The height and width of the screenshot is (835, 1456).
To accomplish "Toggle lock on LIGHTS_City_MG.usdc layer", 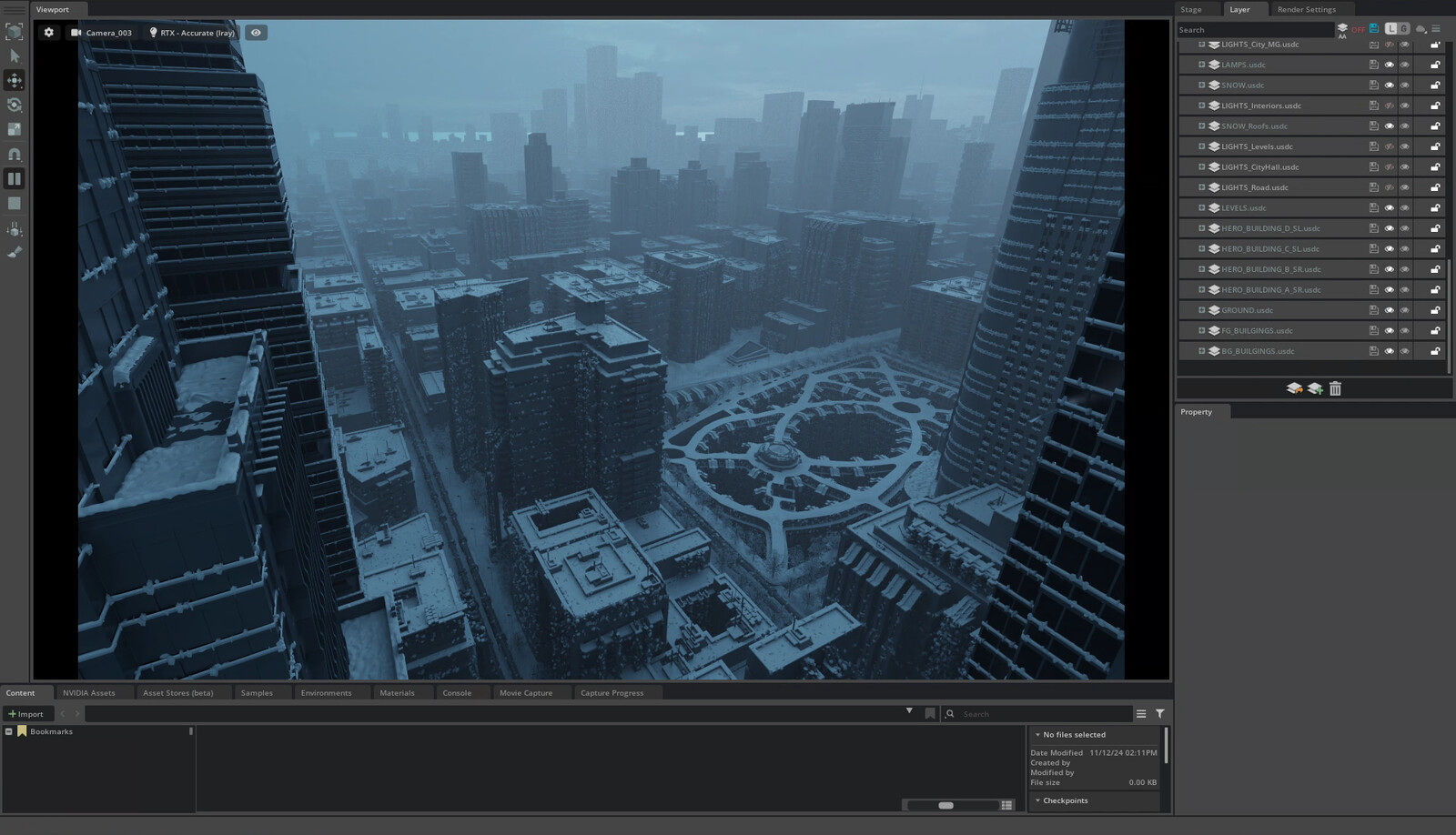I will pos(1435,45).
